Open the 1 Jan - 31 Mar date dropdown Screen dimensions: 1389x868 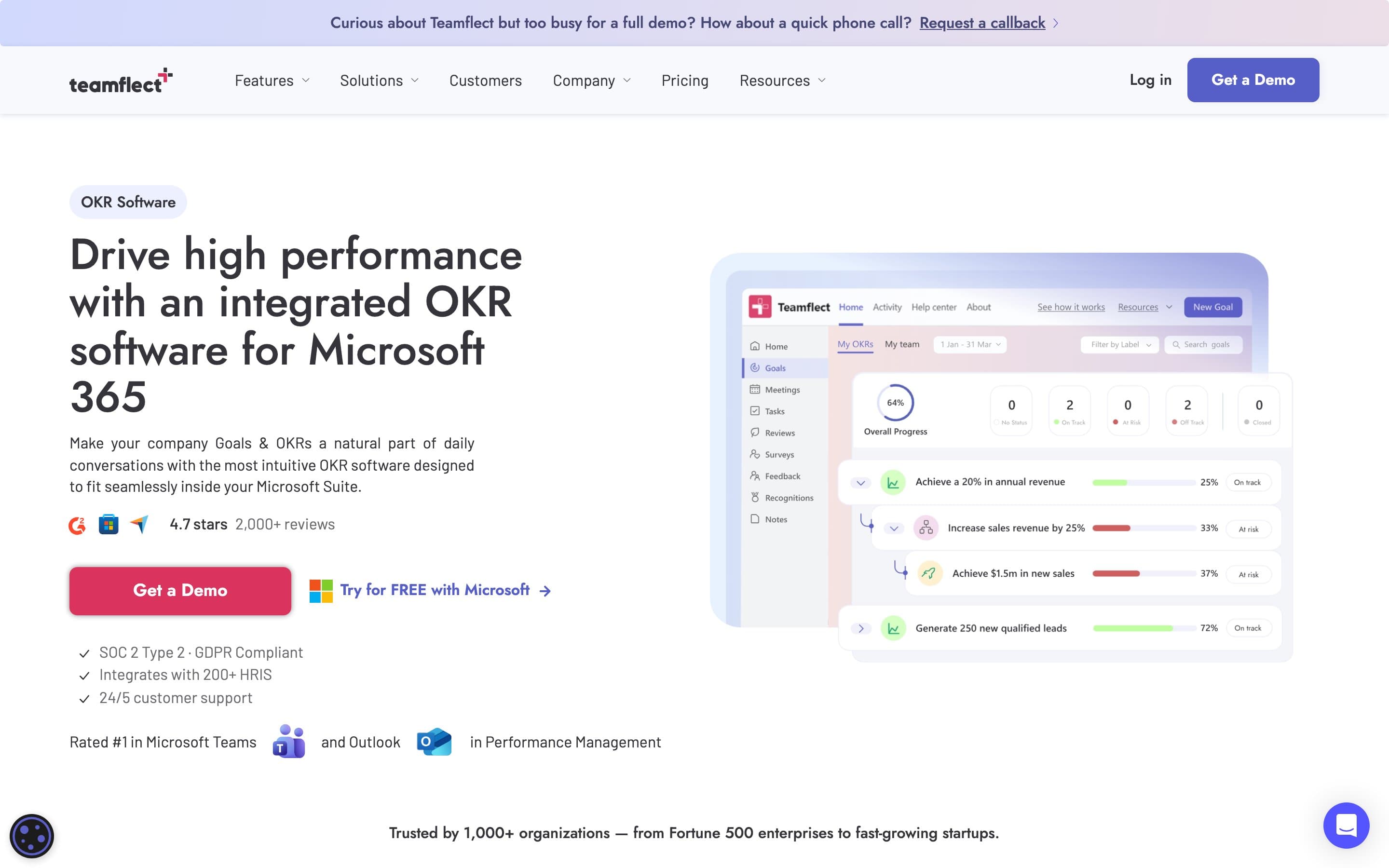click(x=970, y=344)
